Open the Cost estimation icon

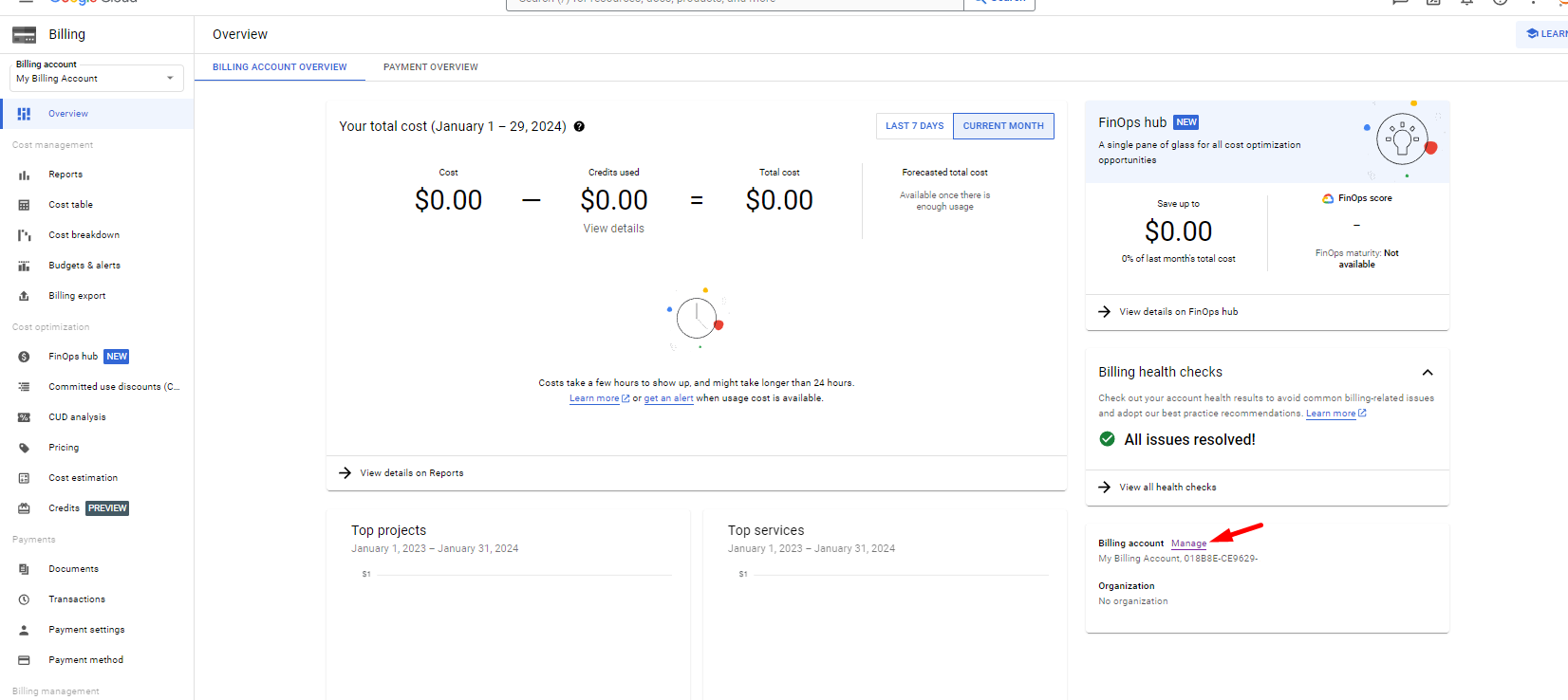coord(24,478)
